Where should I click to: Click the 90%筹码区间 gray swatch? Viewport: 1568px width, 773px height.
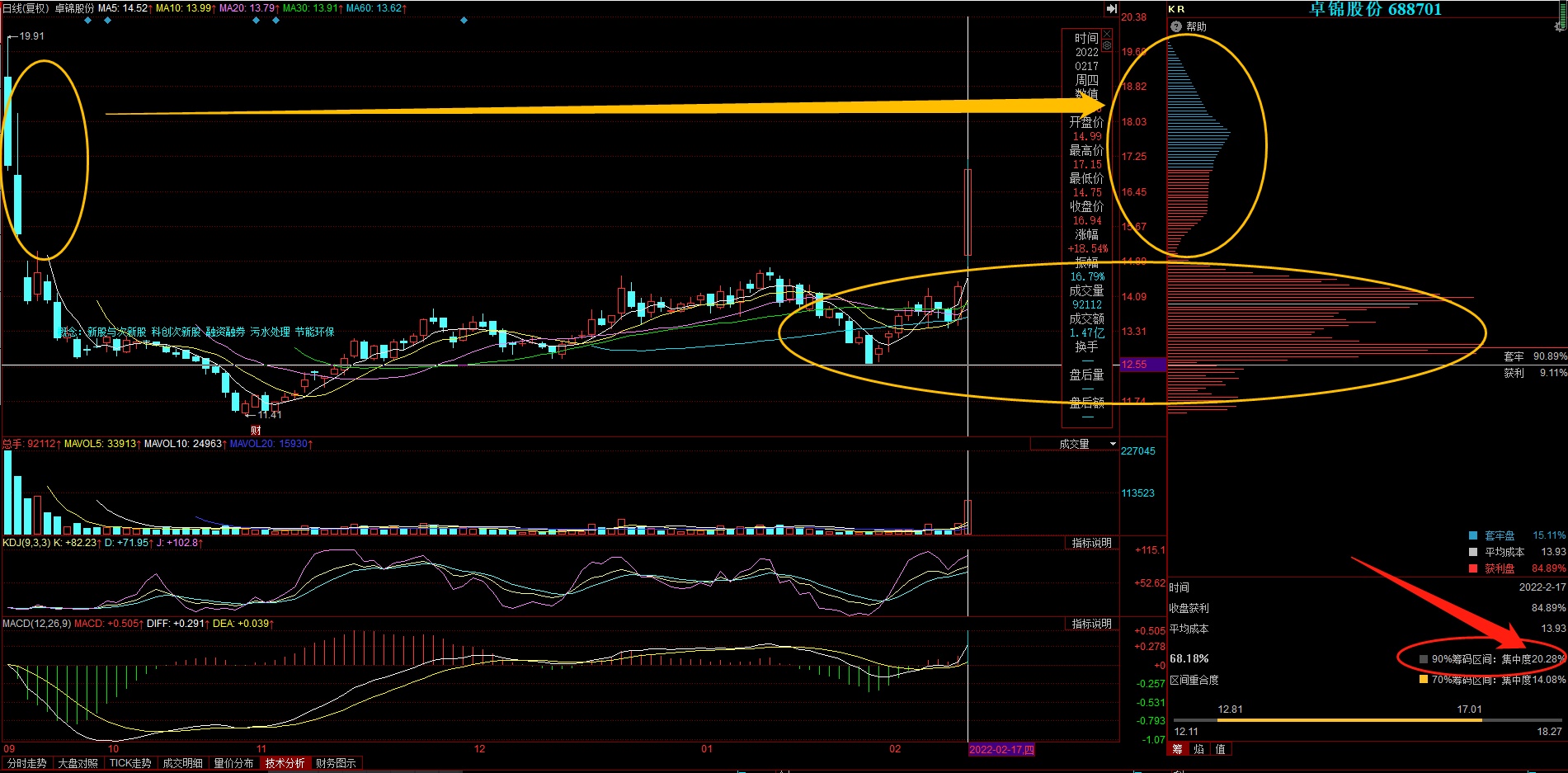pos(1424,659)
